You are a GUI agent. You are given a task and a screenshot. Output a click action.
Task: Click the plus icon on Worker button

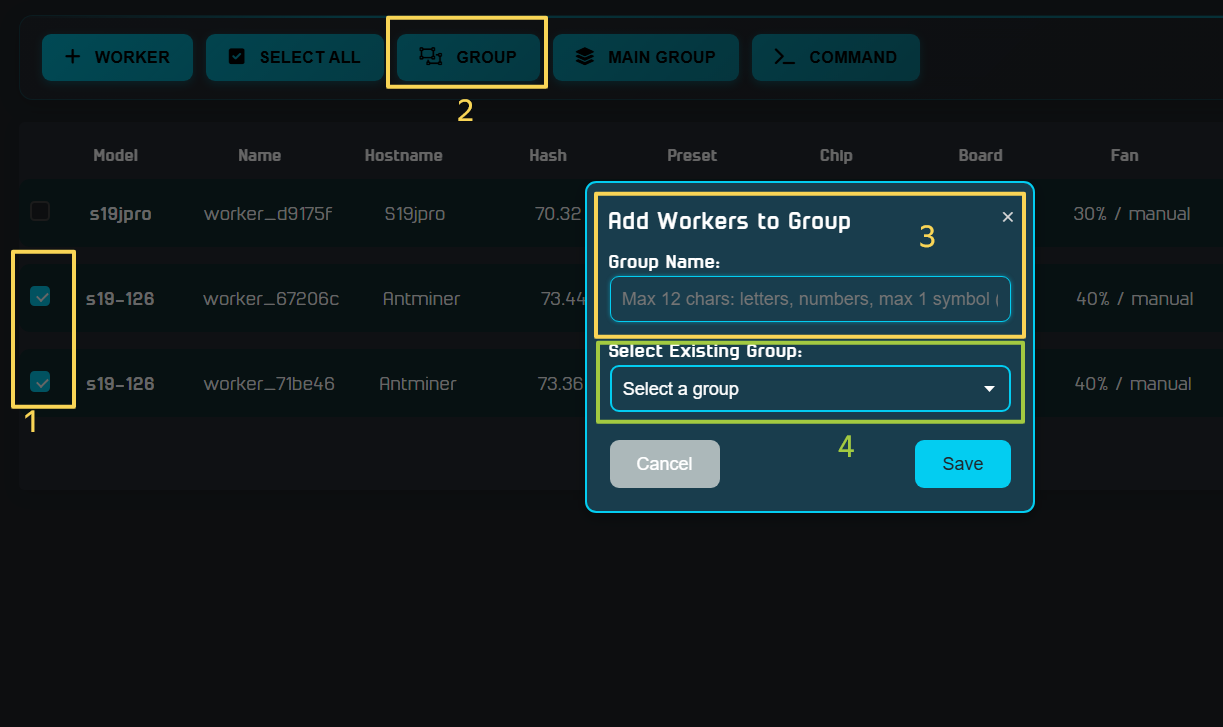(x=72, y=57)
